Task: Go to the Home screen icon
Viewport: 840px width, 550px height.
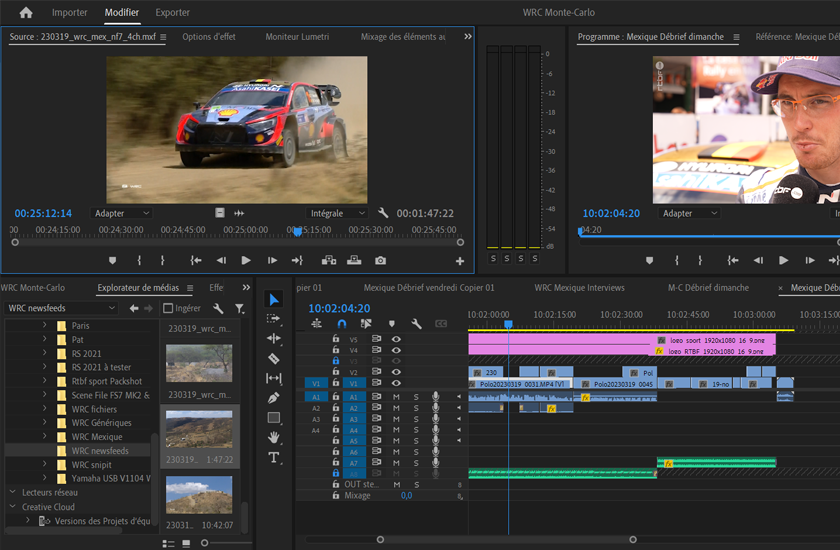Action: click(26, 12)
